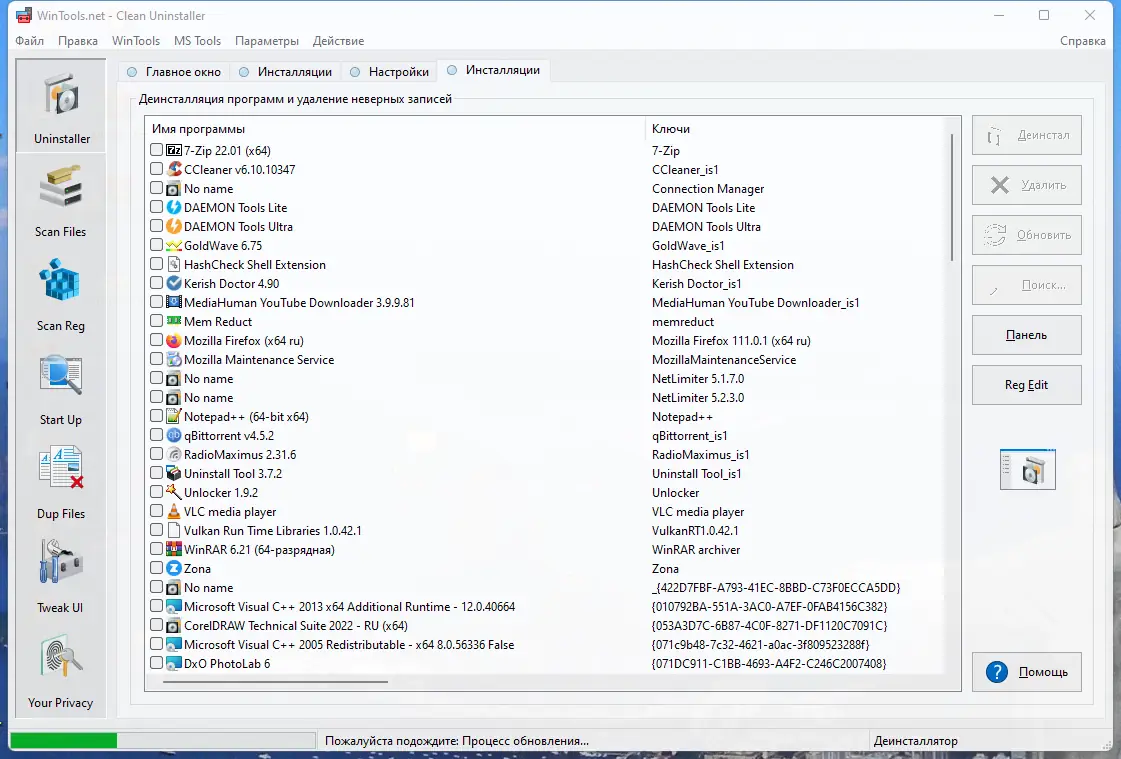Open Scan Files from the sidebar

60,198
